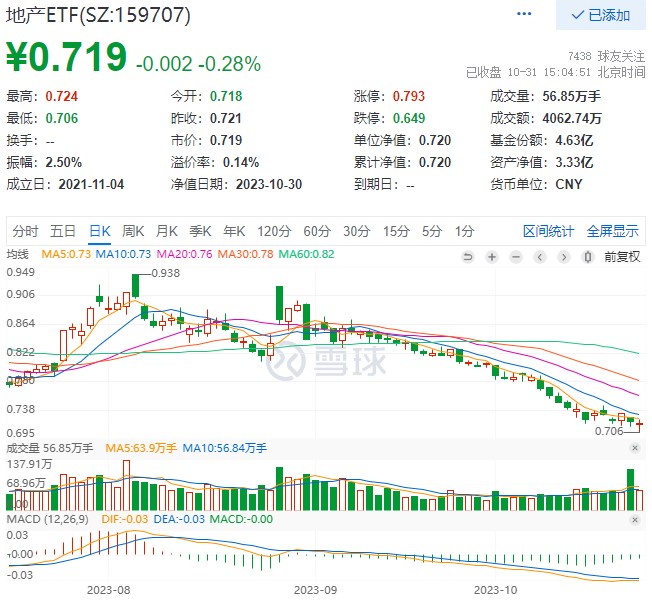The width and height of the screenshot is (652, 600).
Task: Switch to the 1分 chart tab
Action: [x=464, y=231]
